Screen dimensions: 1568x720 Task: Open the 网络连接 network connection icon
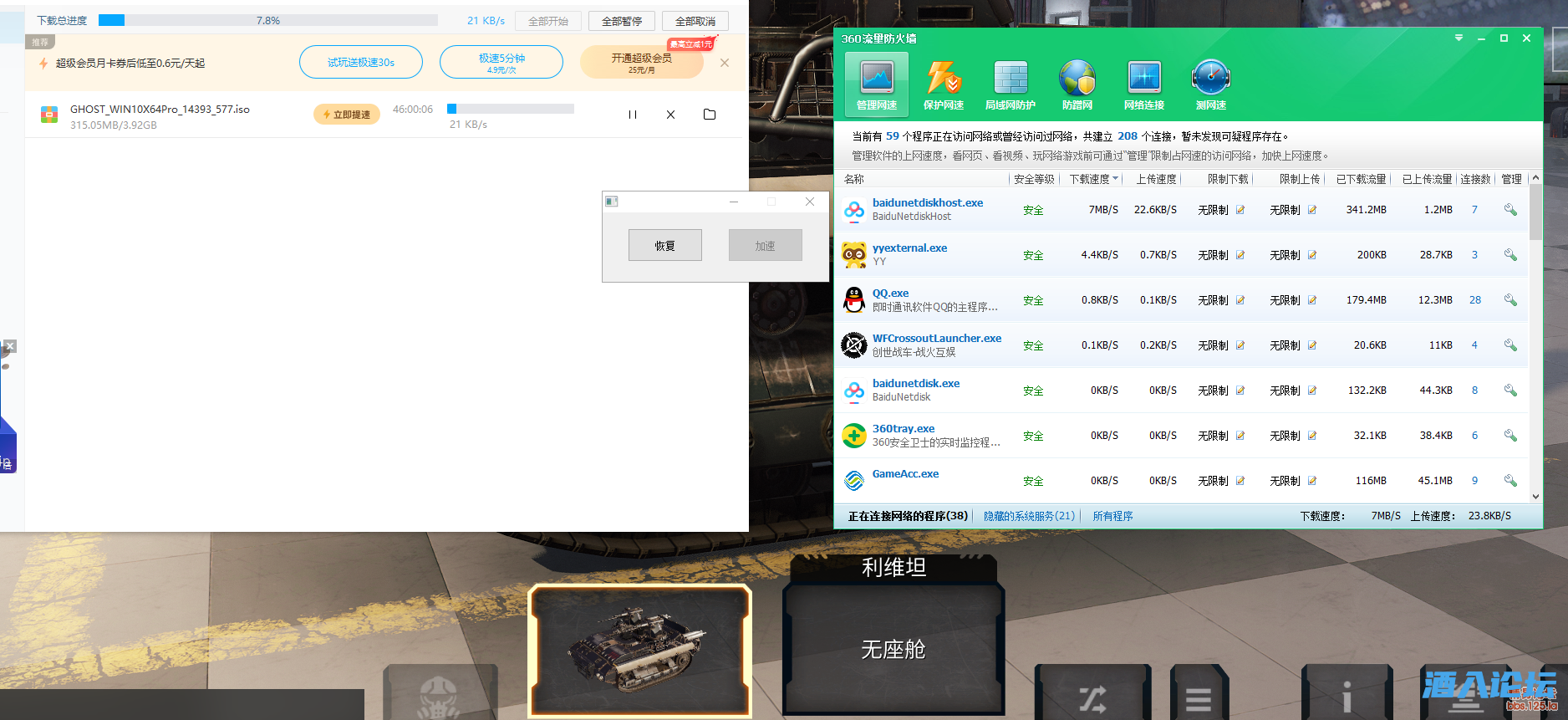tap(1143, 84)
